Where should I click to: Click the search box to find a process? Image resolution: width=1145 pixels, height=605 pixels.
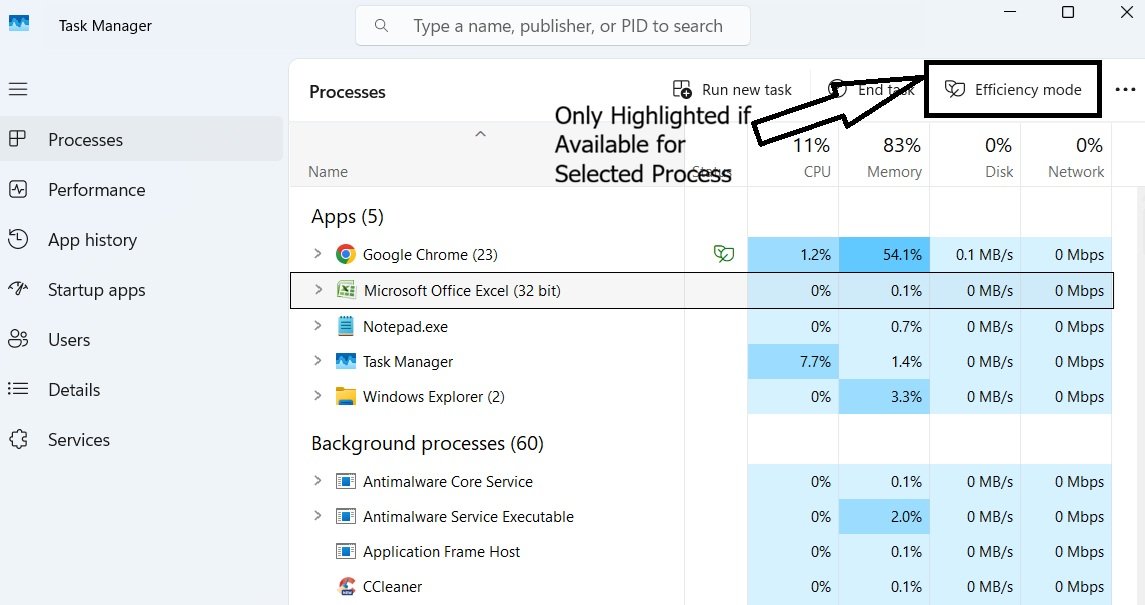(553, 26)
